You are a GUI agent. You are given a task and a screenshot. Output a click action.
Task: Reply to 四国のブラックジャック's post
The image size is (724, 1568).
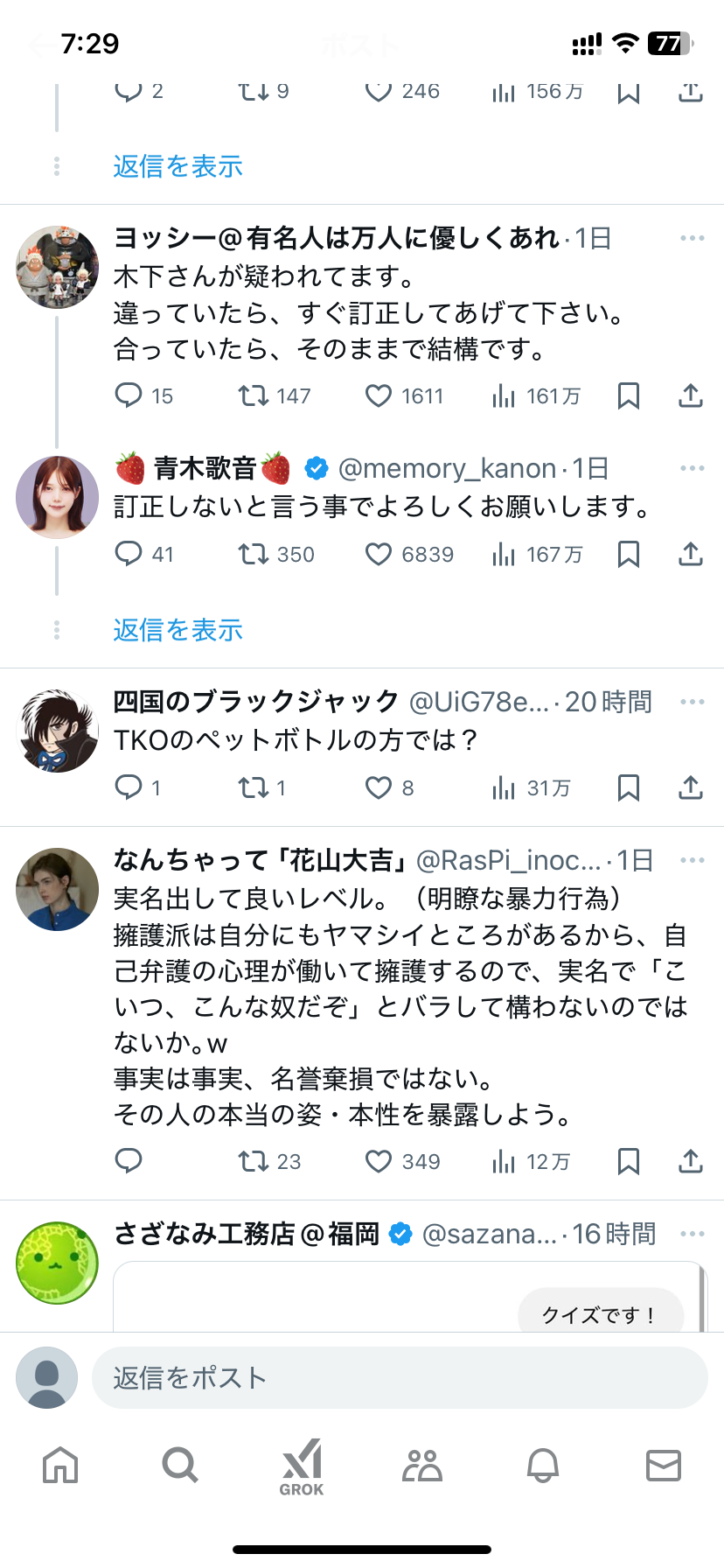point(129,787)
